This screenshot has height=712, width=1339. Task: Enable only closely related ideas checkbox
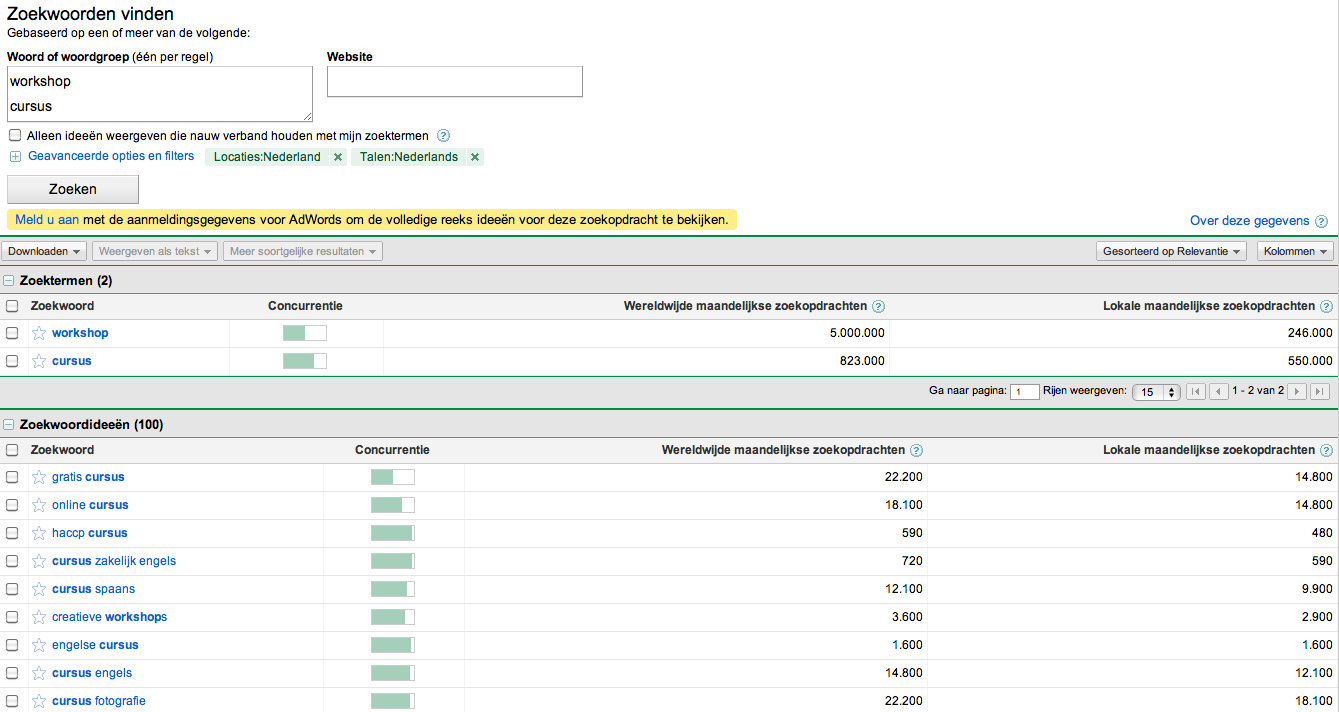(15, 135)
